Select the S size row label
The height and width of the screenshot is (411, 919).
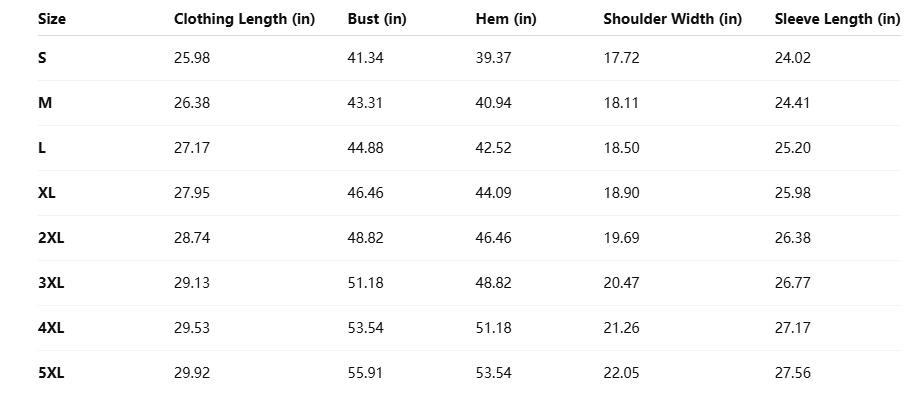(x=42, y=58)
